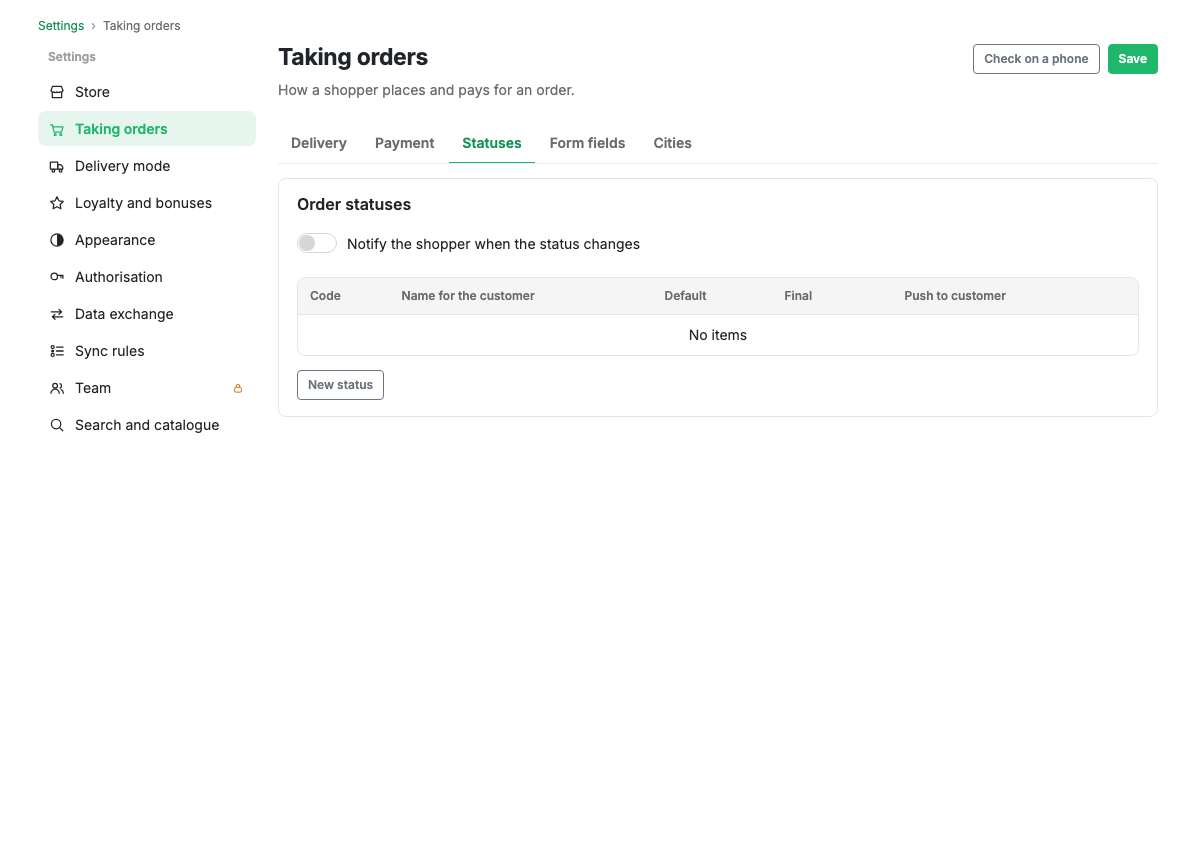Click the Save button
1196x848 pixels.
[x=1133, y=59]
